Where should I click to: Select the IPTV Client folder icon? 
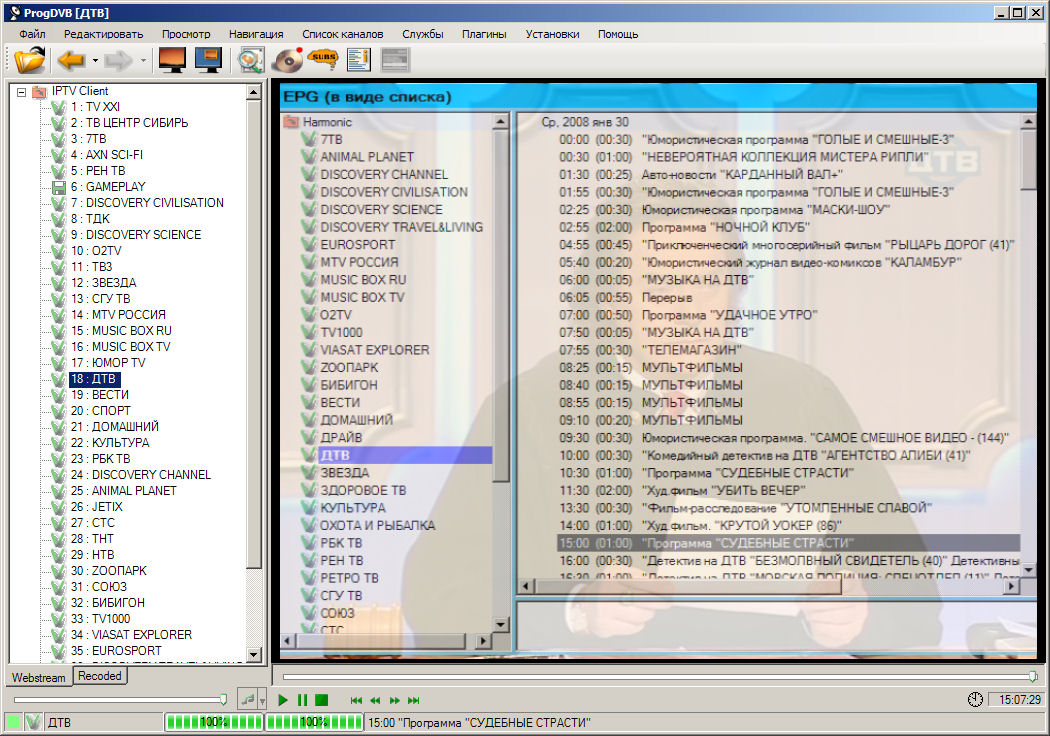click(x=40, y=91)
